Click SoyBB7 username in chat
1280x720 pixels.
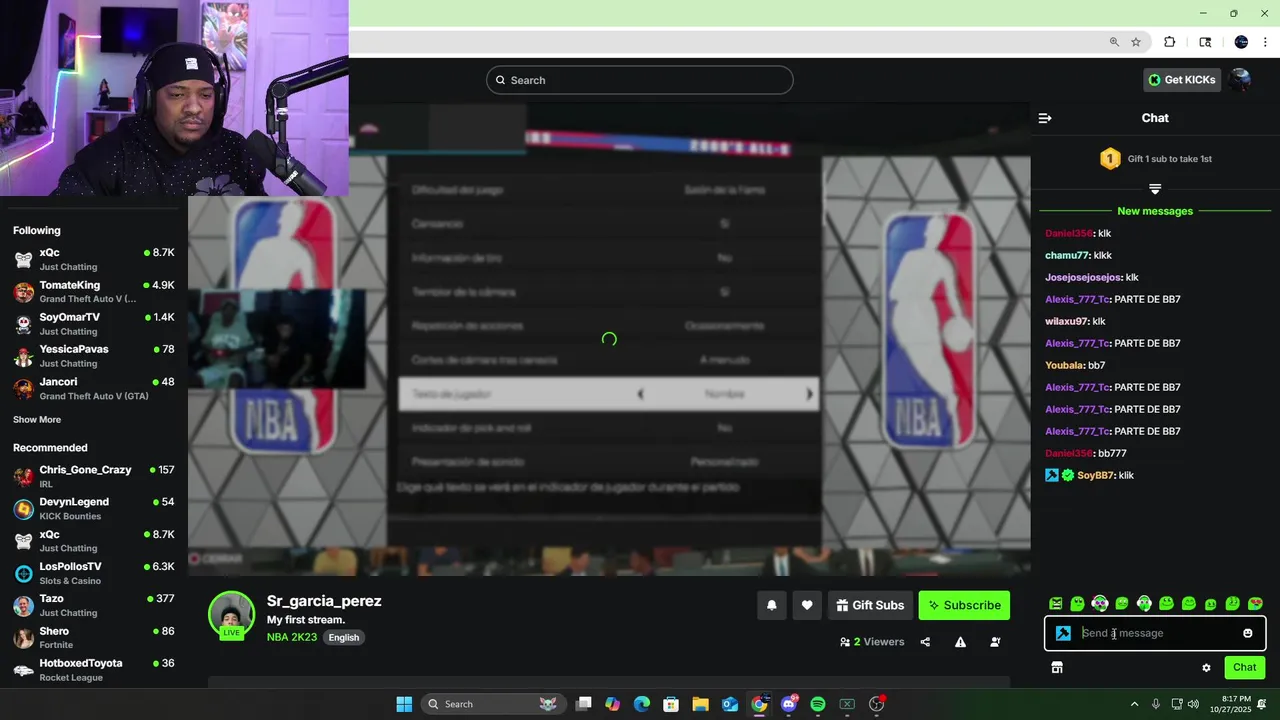pos(1095,475)
